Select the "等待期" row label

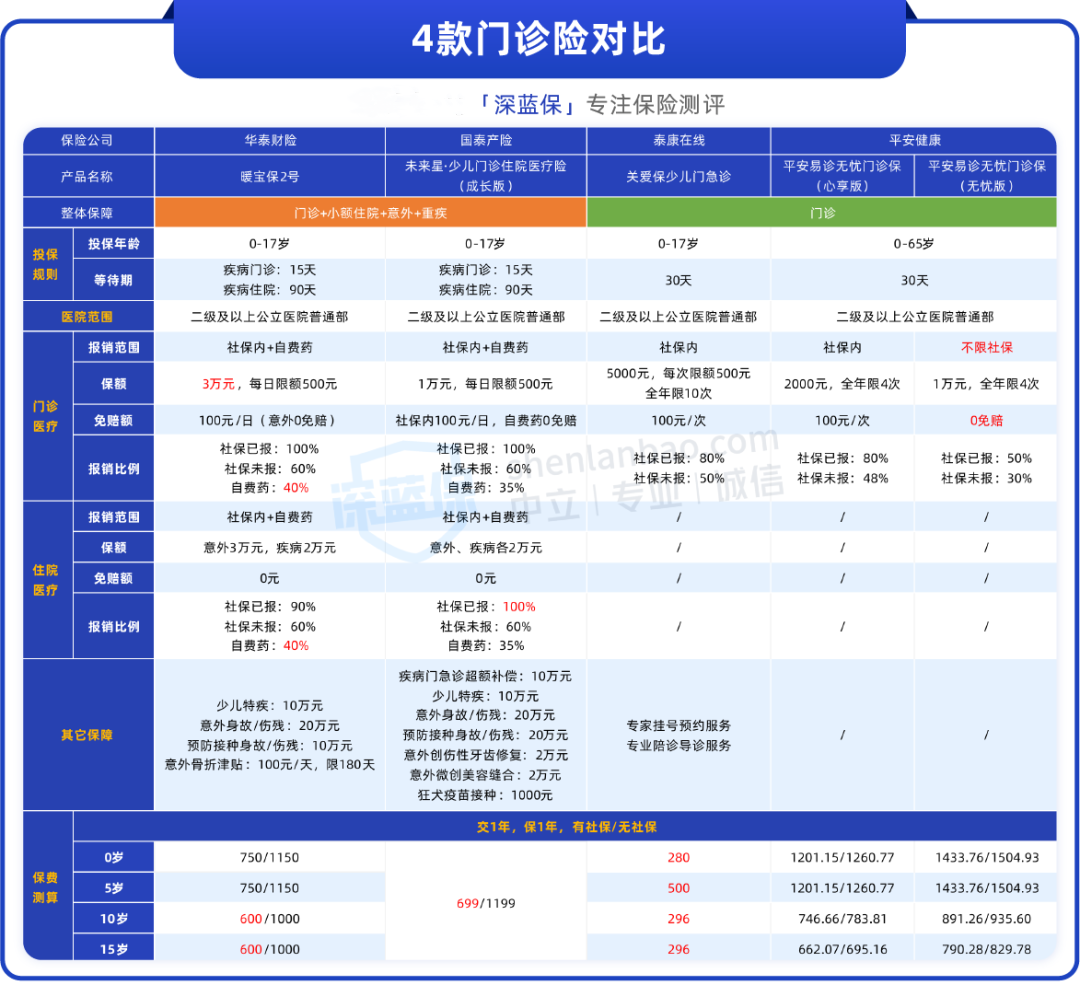coord(114,280)
